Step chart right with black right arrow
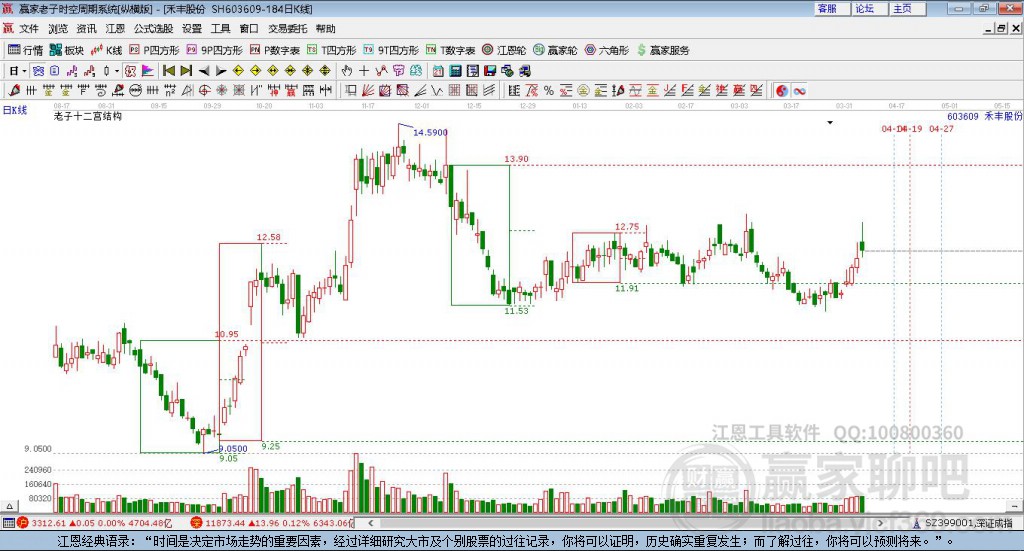 click(x=221, y=71)
